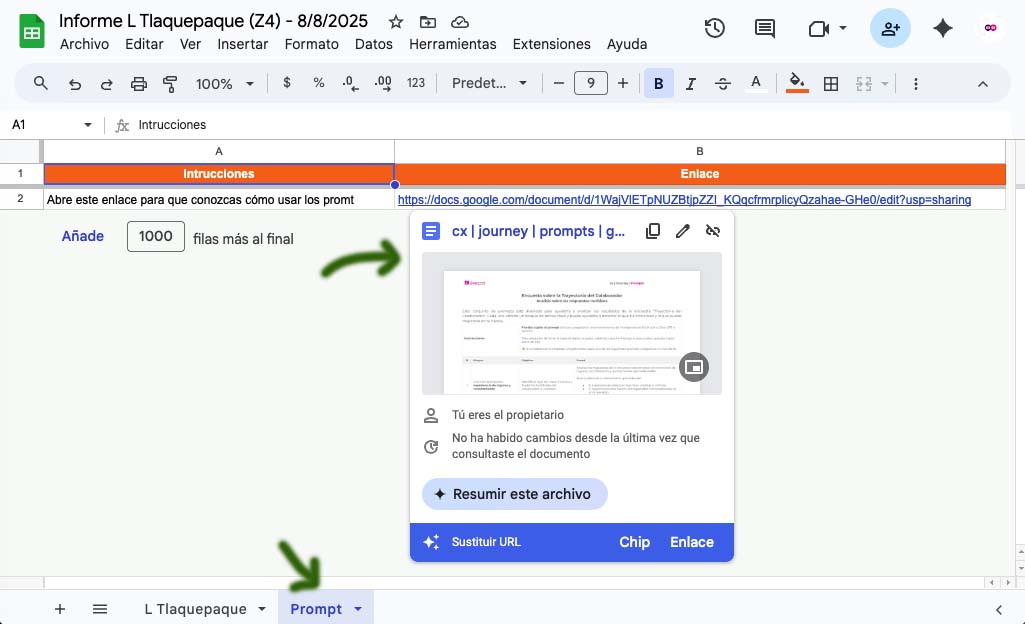Click the print icon in toolbar

139,84
